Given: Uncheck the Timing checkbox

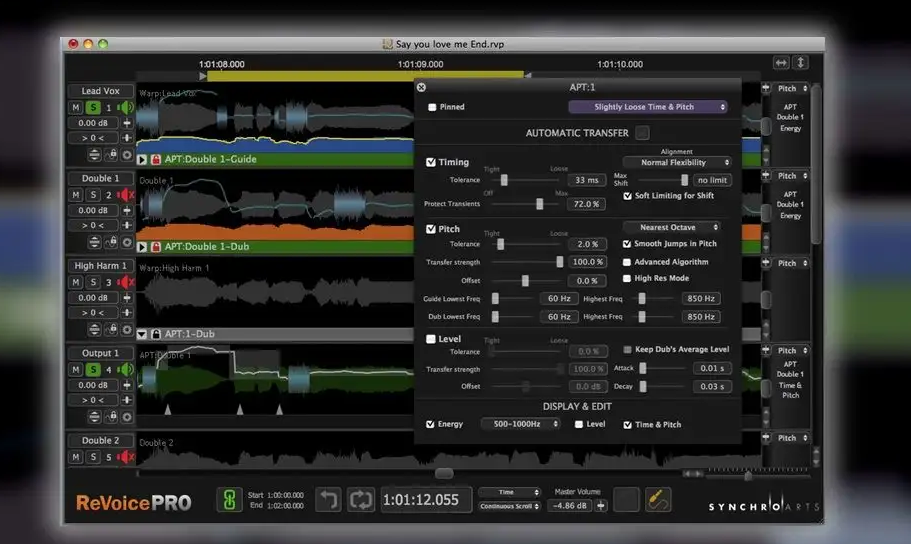Looking at the screenshot, I should (x=431, y=162).
